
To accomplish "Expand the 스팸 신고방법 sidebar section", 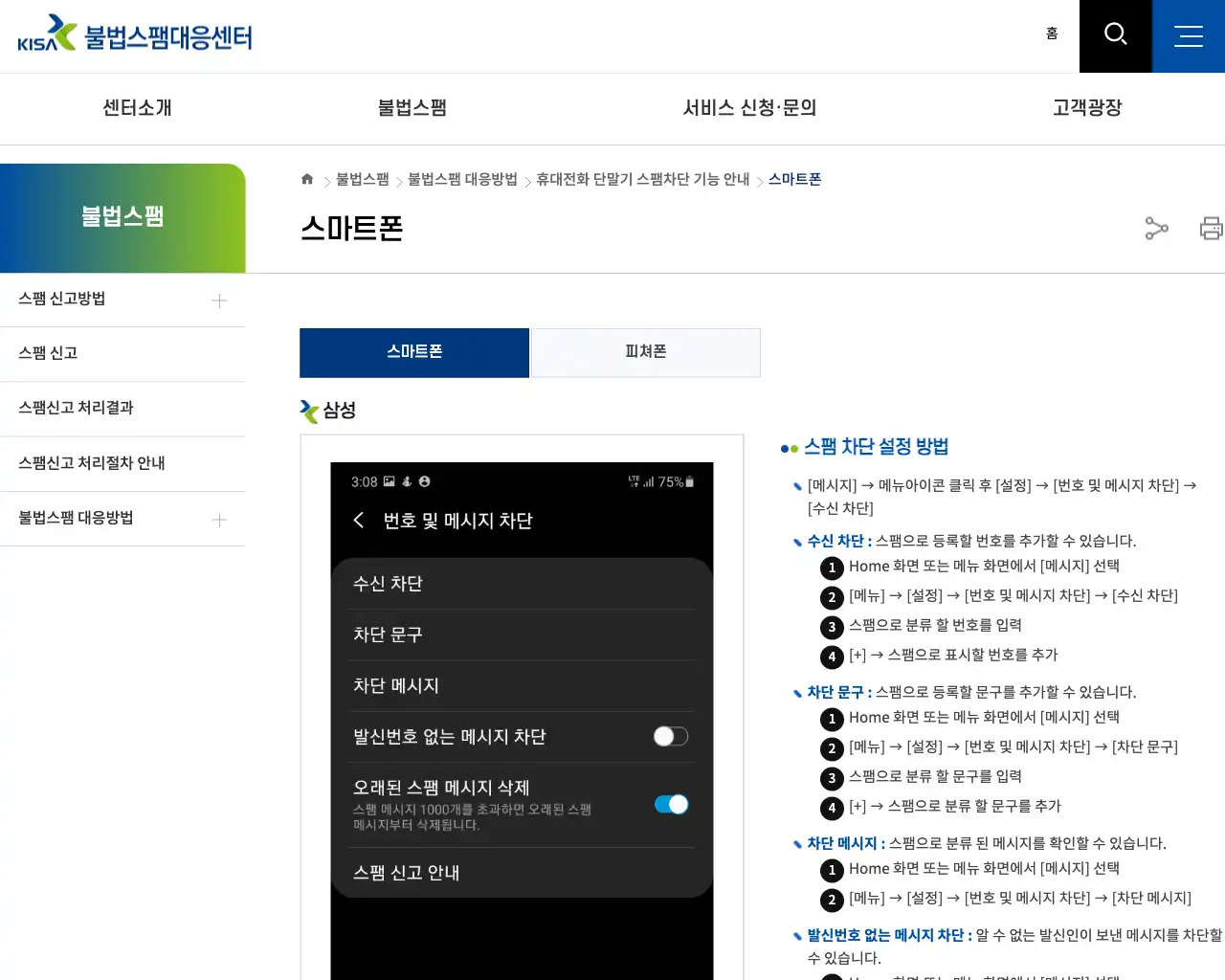I will click(x=218, y=300).
